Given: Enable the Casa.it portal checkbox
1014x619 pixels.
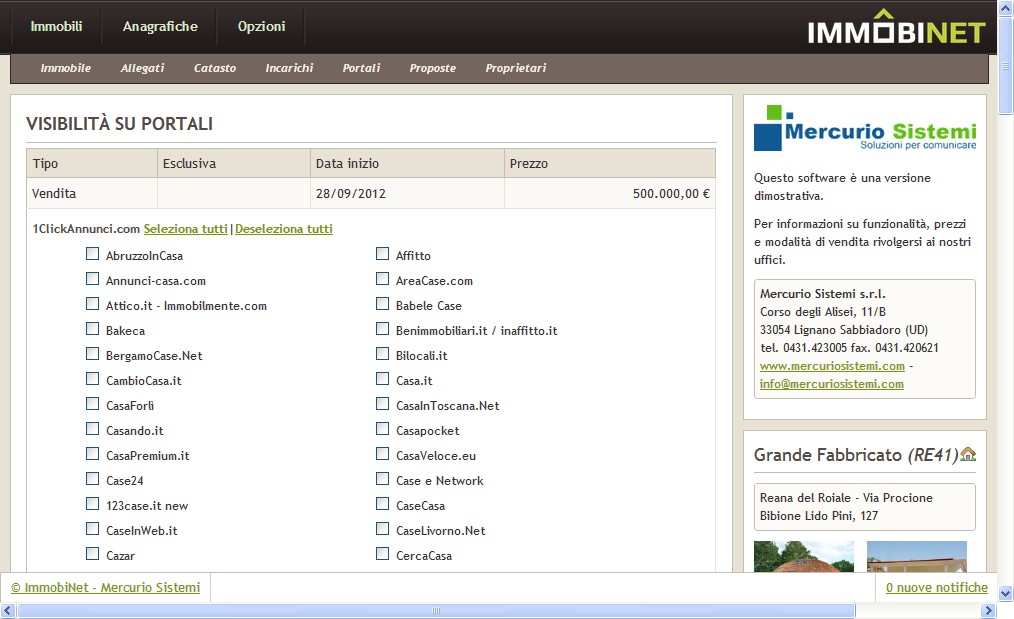Looking at the screenshot, I should 382,380.
